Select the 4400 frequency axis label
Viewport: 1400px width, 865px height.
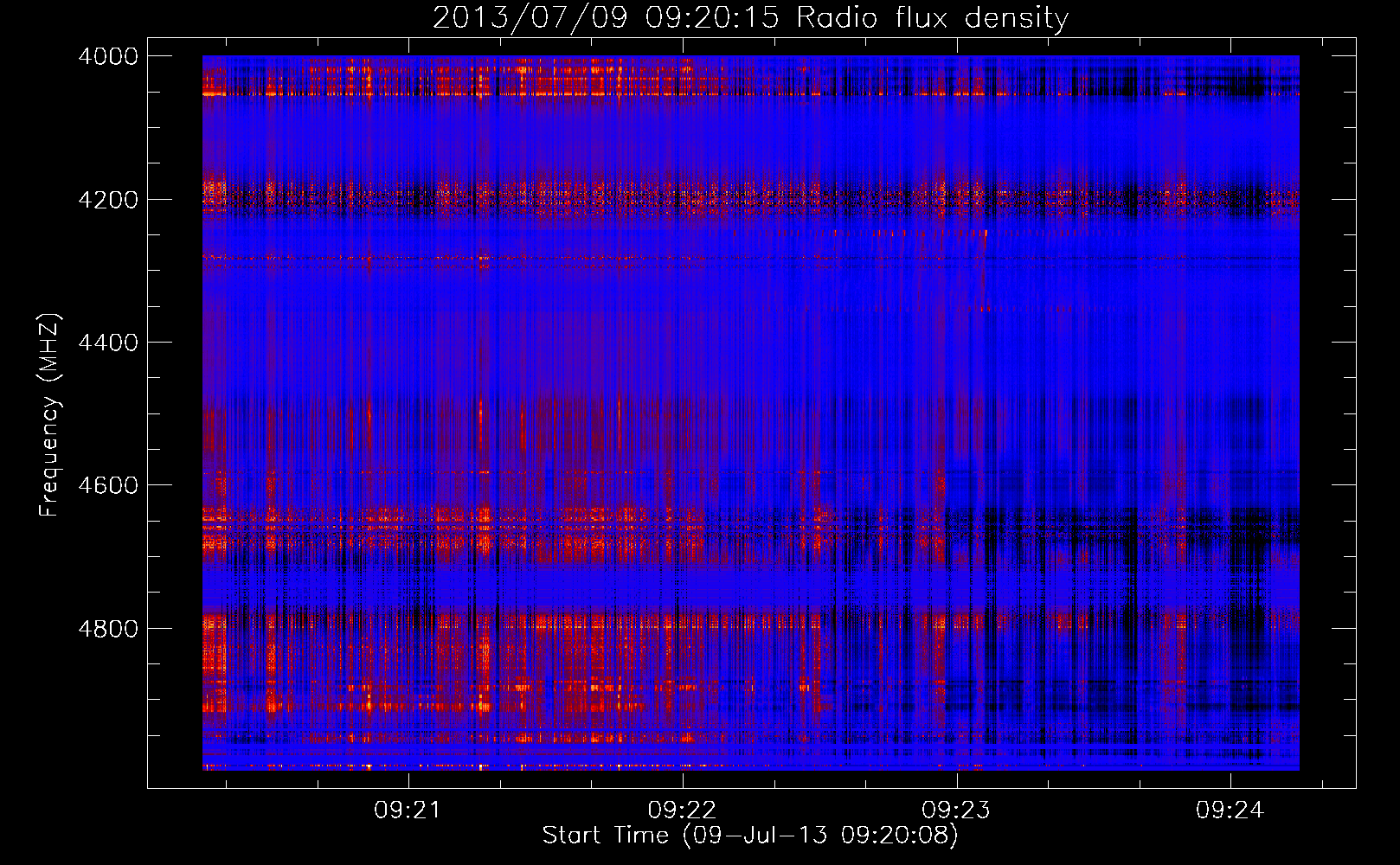point(108,343)
